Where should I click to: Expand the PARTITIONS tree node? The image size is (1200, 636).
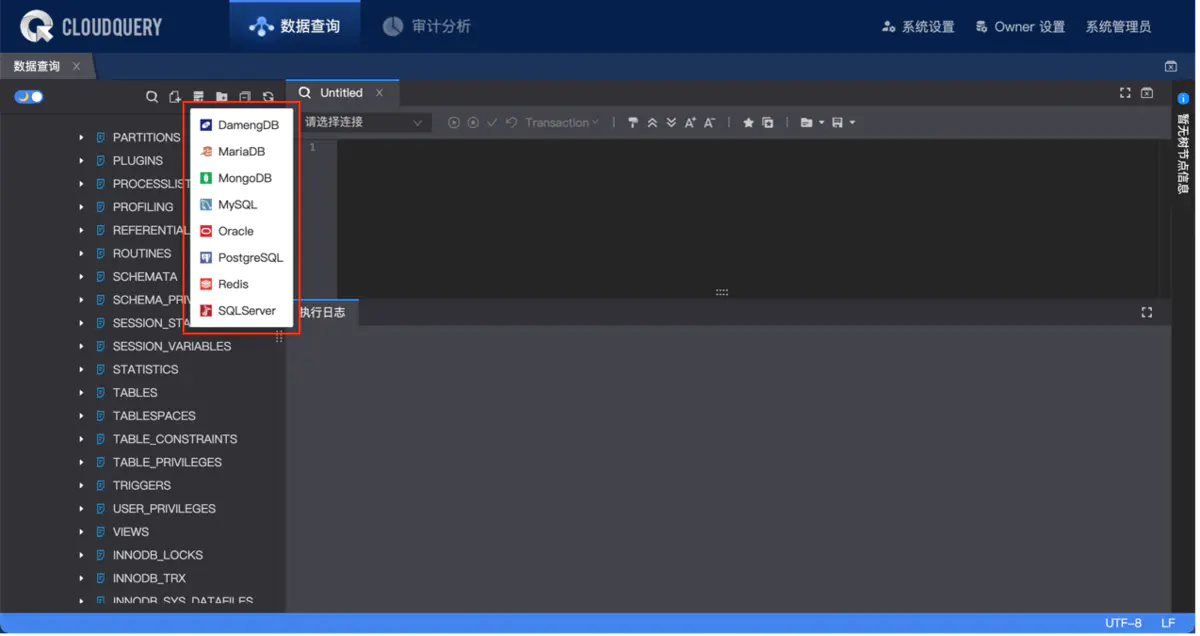81,138
